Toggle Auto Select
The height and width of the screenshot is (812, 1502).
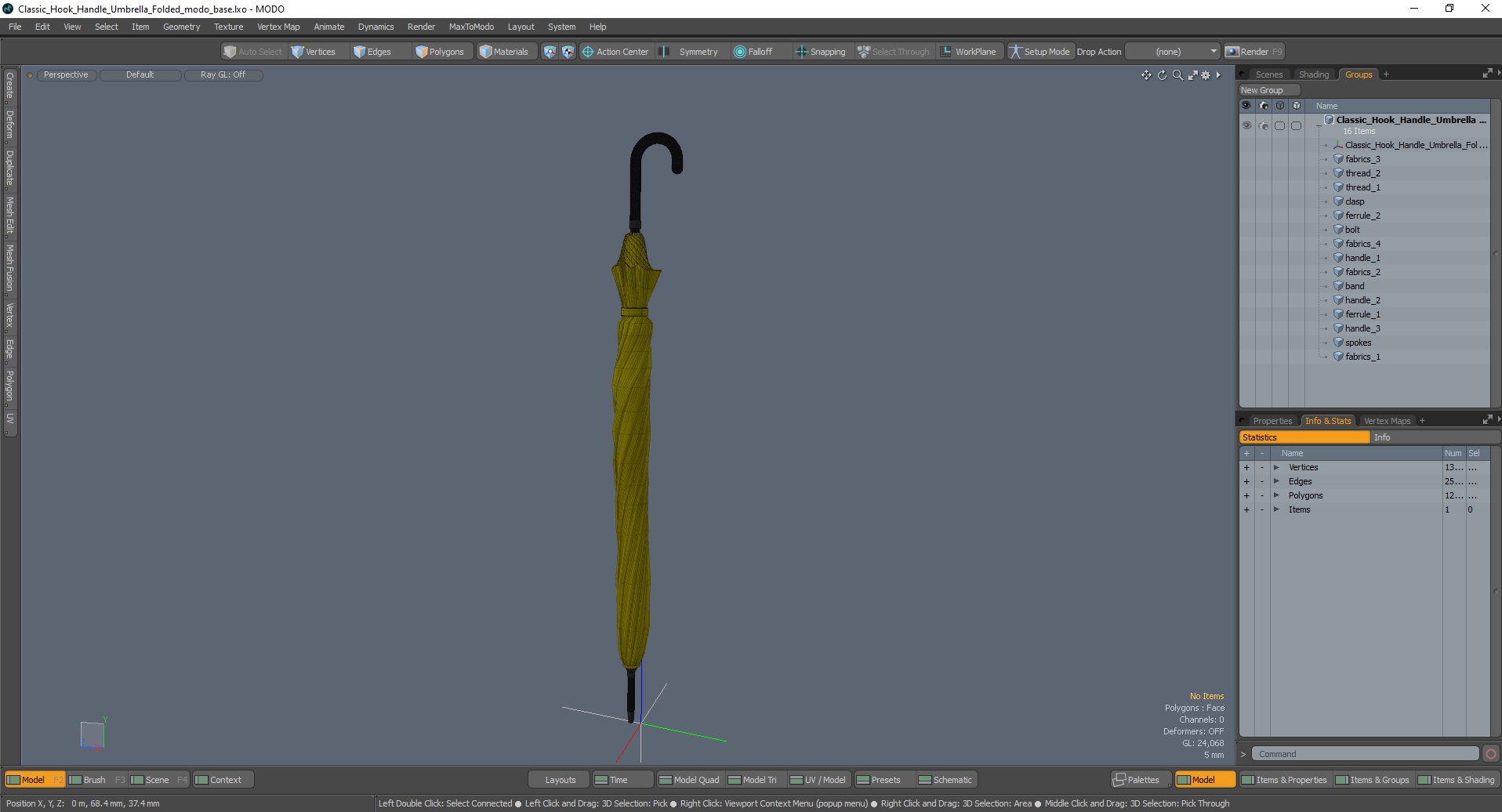[252, 52]
